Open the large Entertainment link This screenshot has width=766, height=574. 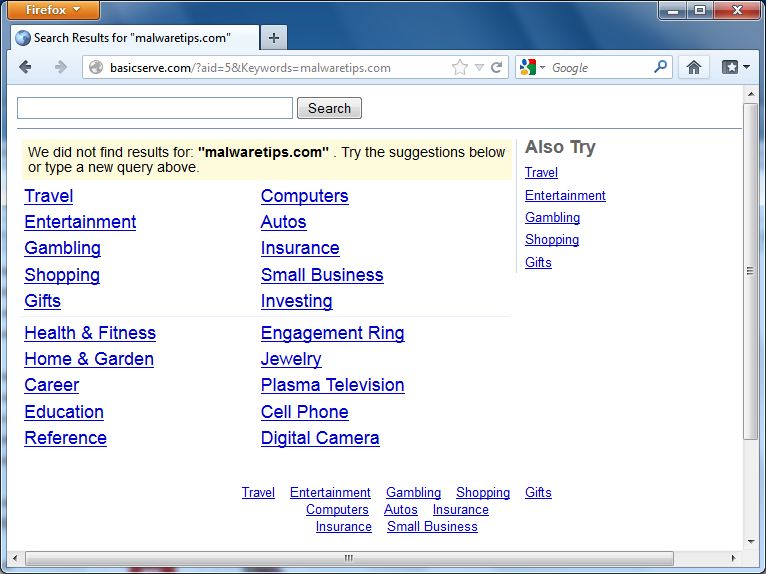click(x=80, y=222)
